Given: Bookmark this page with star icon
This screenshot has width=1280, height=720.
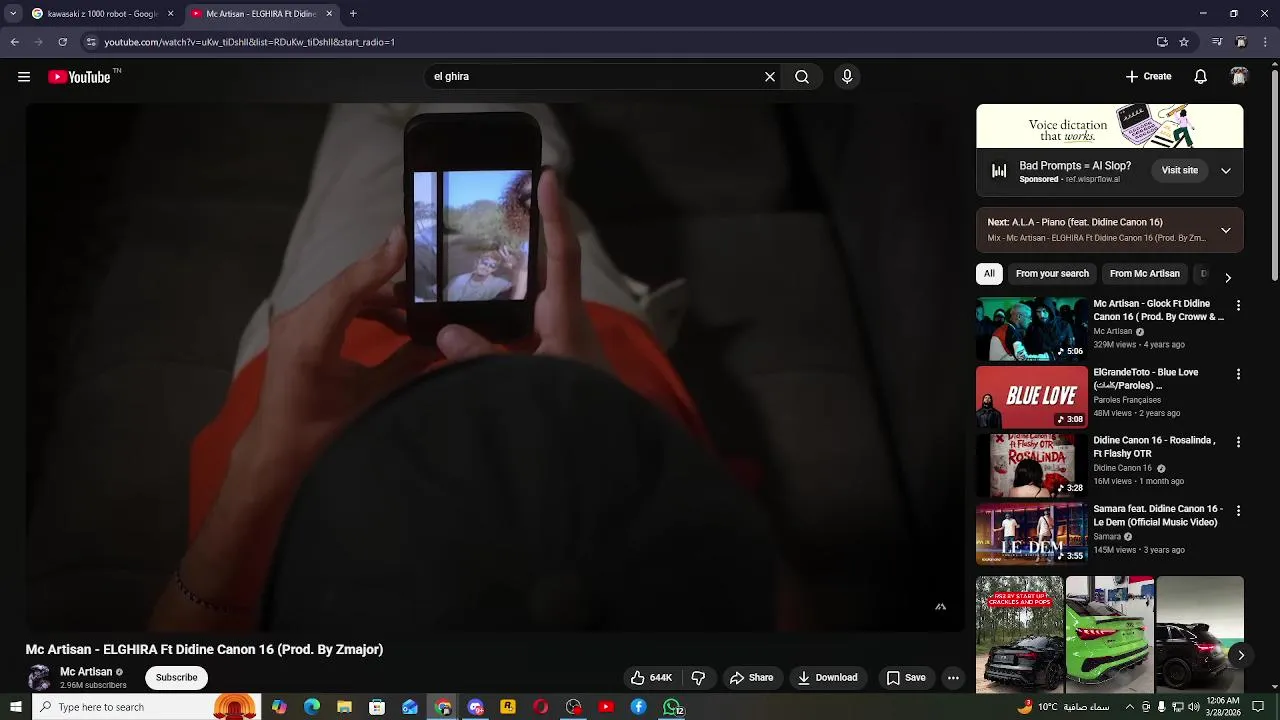Looking at the screenshot, I should (1184, 42).
